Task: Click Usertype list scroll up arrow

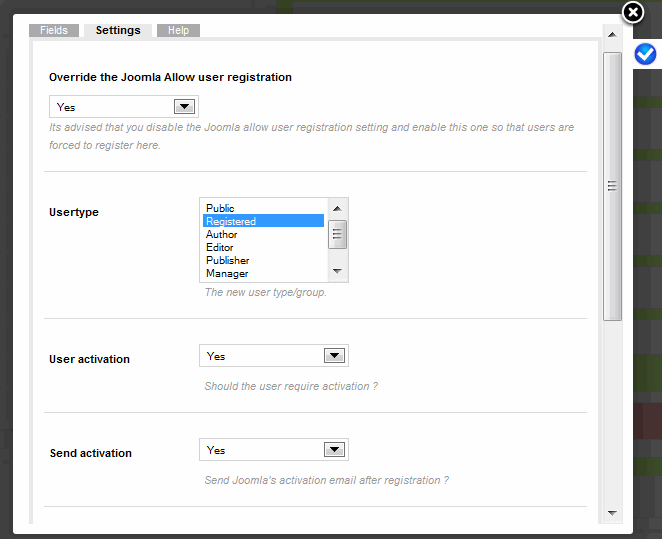Action: [337, 209]
